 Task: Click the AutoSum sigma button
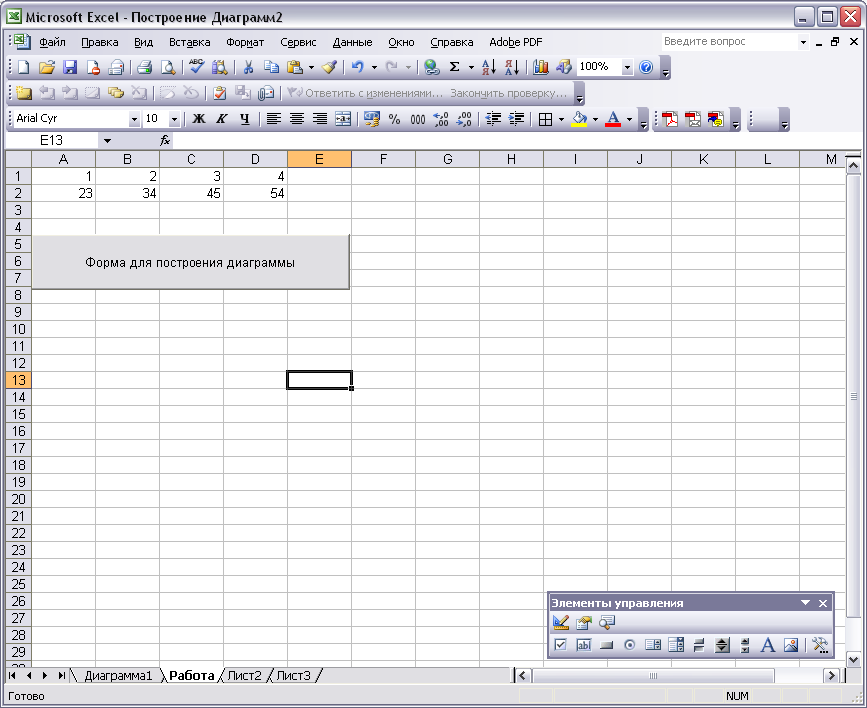click(x=455, y=67)
